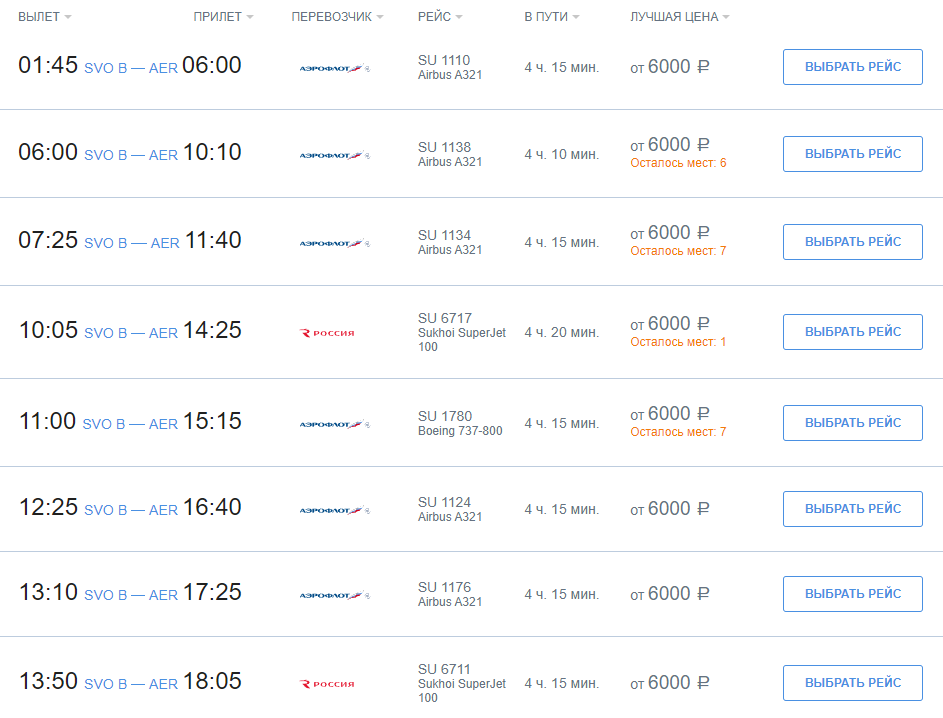Click Aeroflot logo on flight SU 1780
This screenshot has height=718, width=943.
pos(335,425)
